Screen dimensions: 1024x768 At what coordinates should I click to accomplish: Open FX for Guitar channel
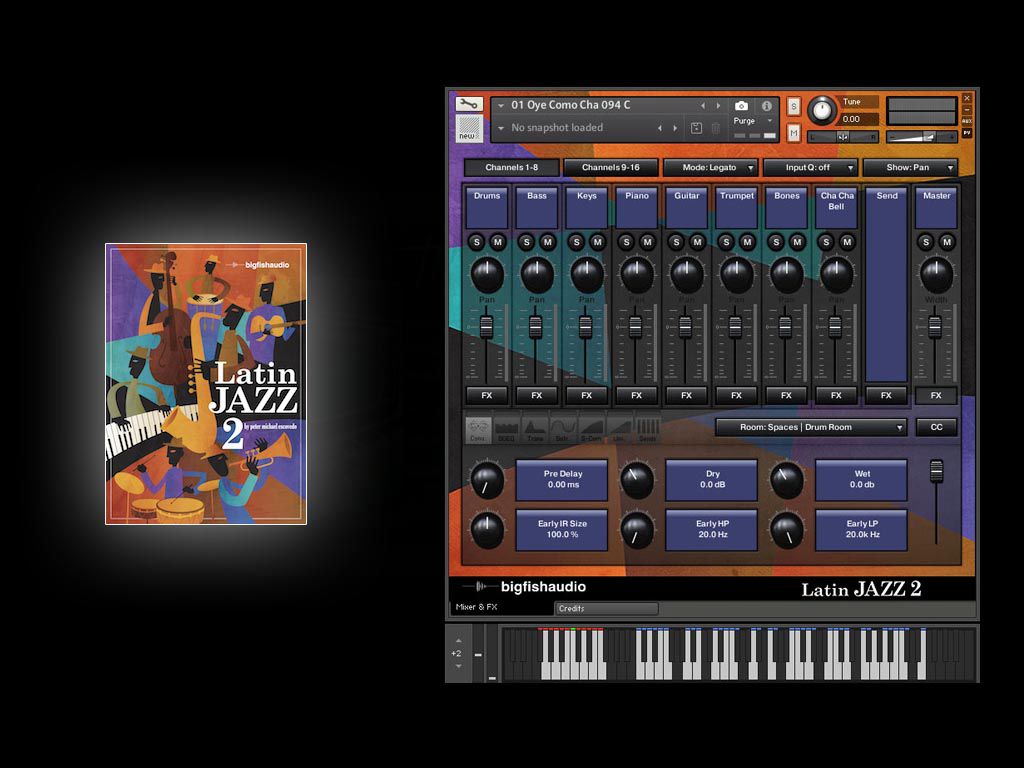[x=687, y=395]
